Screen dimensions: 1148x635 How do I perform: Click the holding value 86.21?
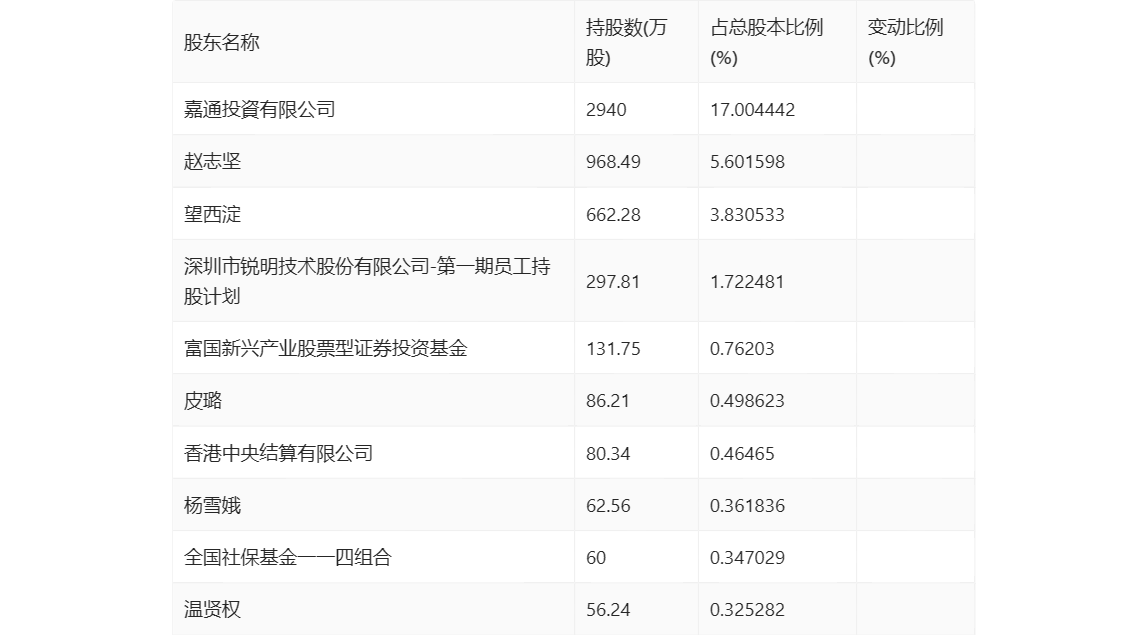tap(608, 401)
